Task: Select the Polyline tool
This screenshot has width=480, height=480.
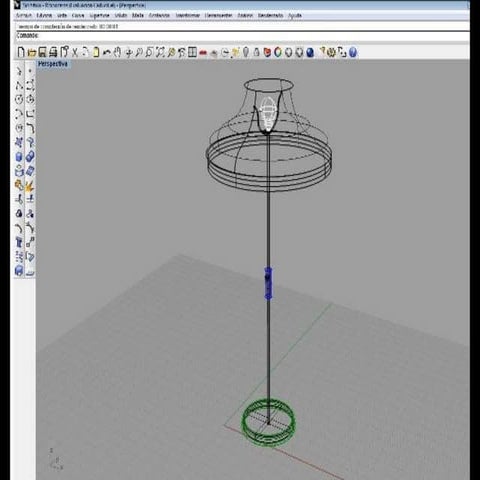Action: click(x=19, y=85)
